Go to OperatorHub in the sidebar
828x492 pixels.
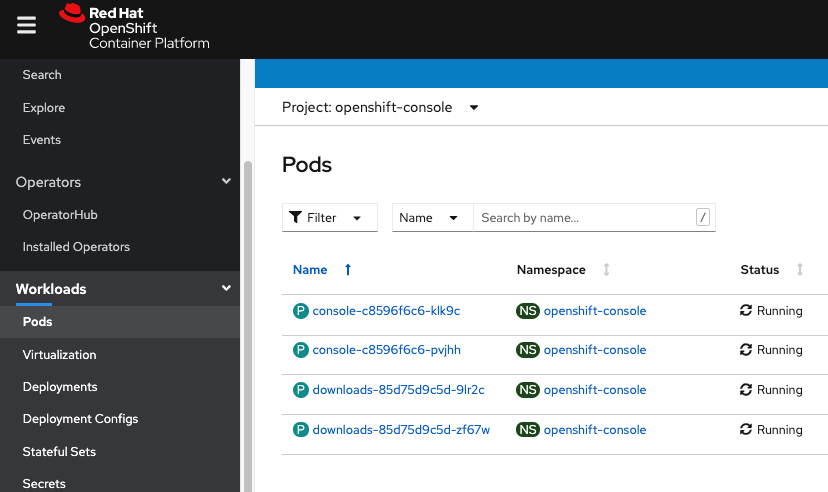click(x=60, y=215)
